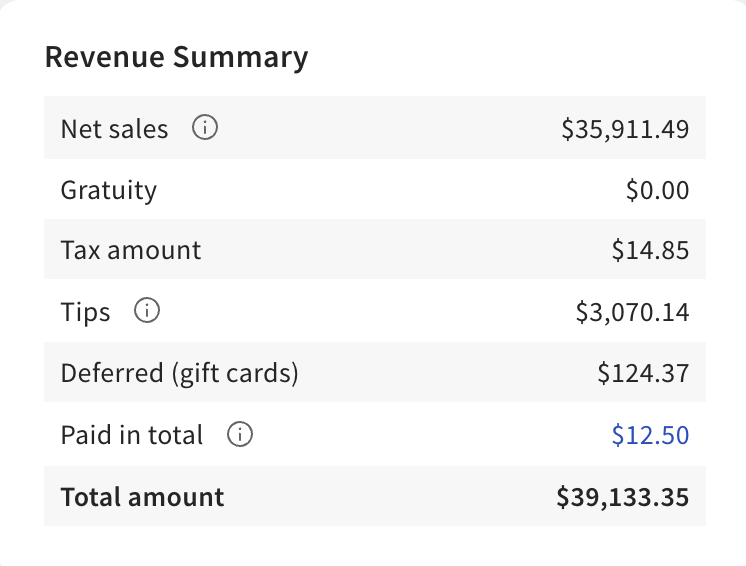Screen dimensions: 746x566
Task: Click the $14.85 tax value
Action: pyautogui.click(x=650, y=251)
